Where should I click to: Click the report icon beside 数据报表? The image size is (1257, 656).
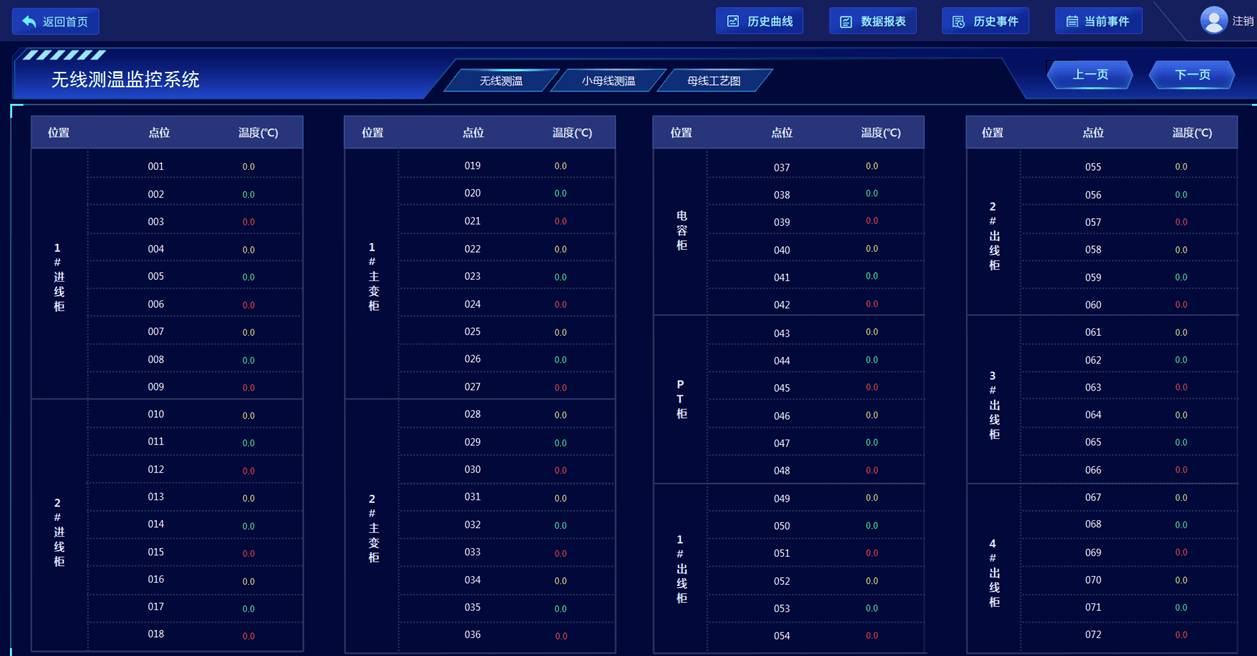(846, 21)
